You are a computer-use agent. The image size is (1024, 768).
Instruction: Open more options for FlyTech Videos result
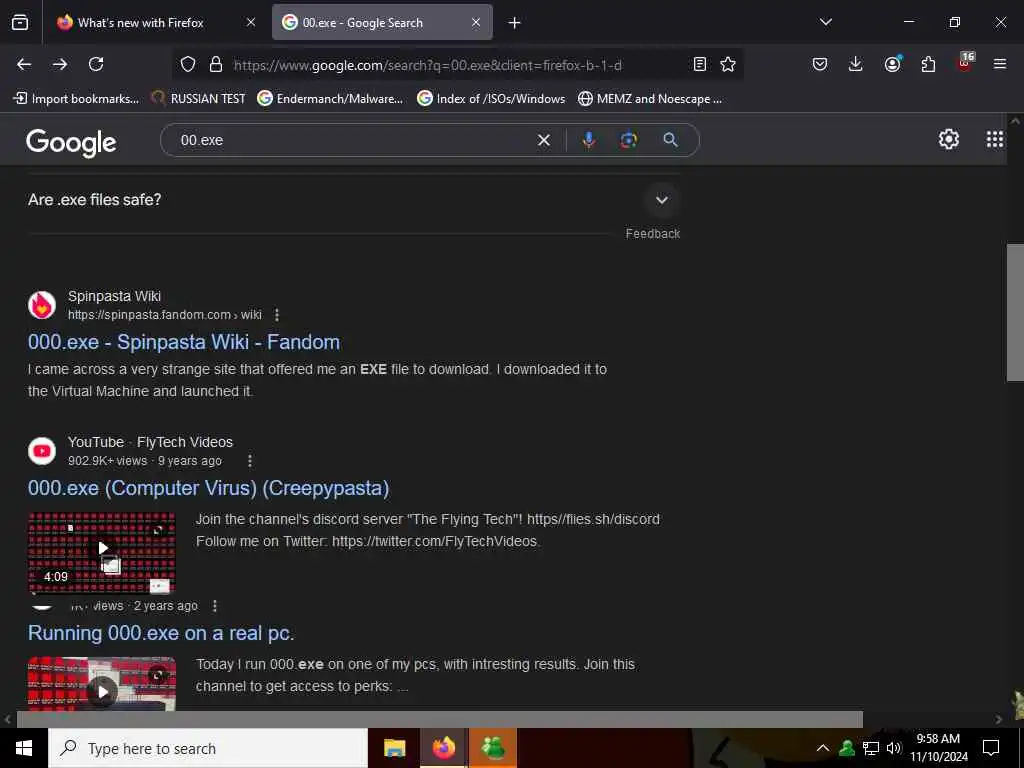tap(249, 461)
